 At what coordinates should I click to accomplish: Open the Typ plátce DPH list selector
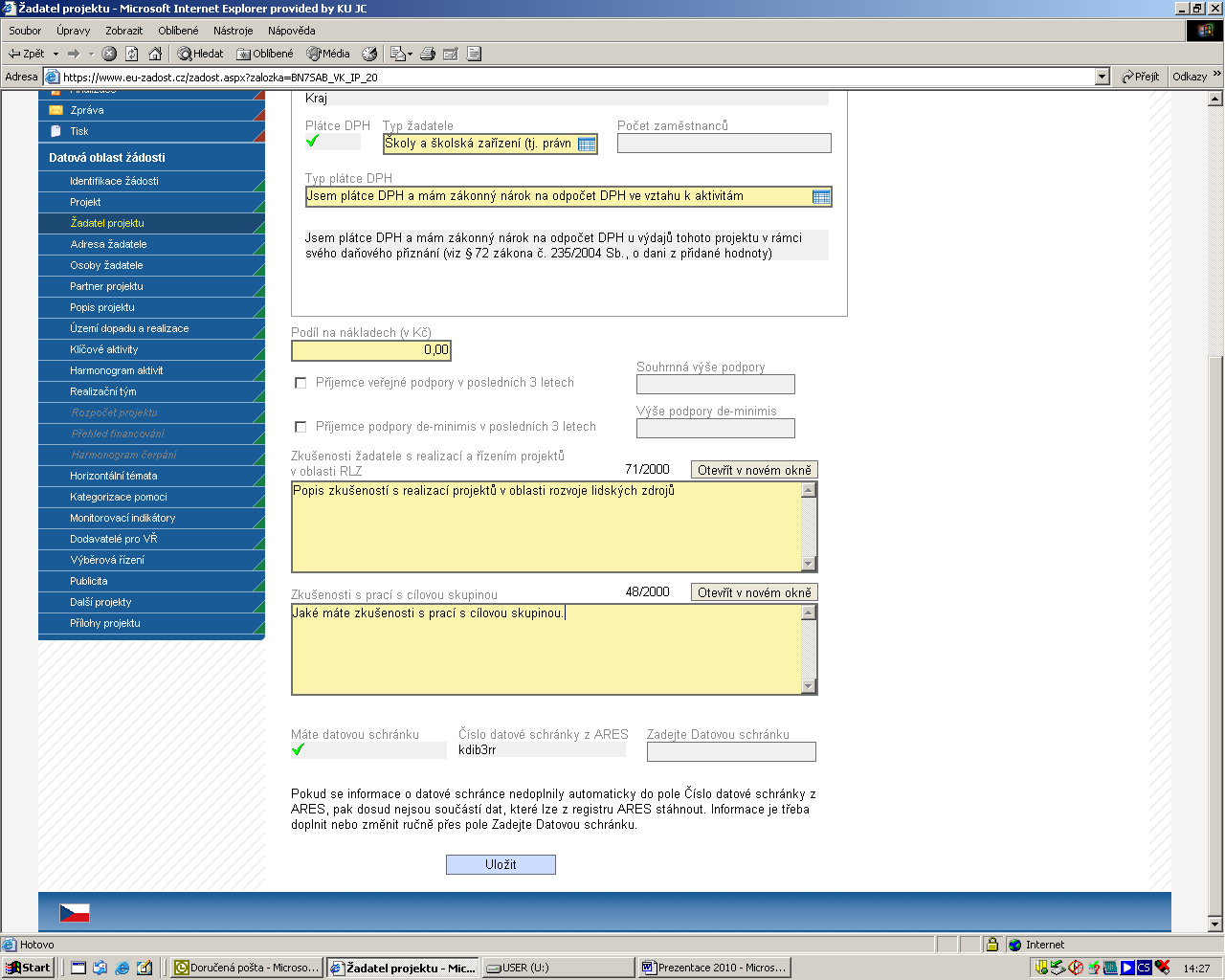coord(821,196)
